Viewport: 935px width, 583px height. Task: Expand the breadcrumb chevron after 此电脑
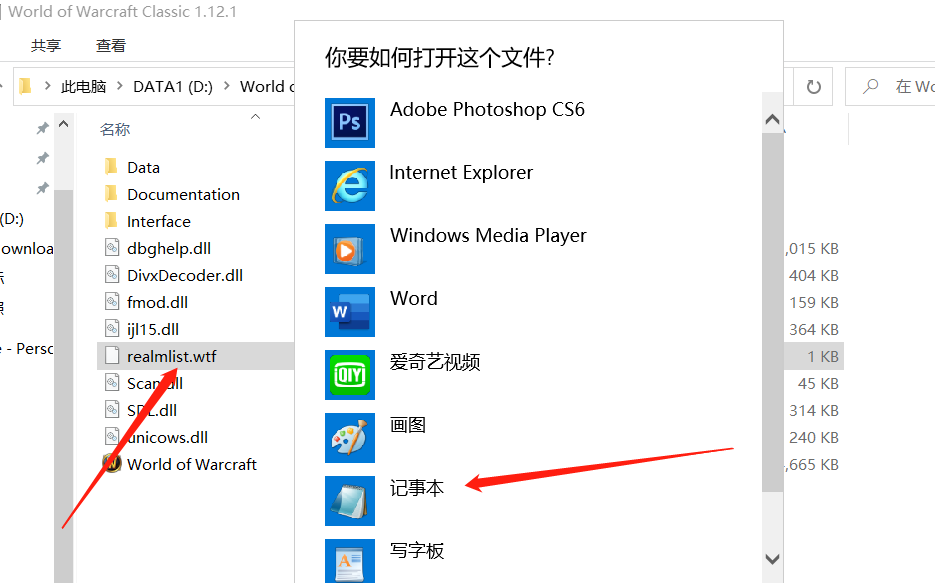click(x=120, y=86)
